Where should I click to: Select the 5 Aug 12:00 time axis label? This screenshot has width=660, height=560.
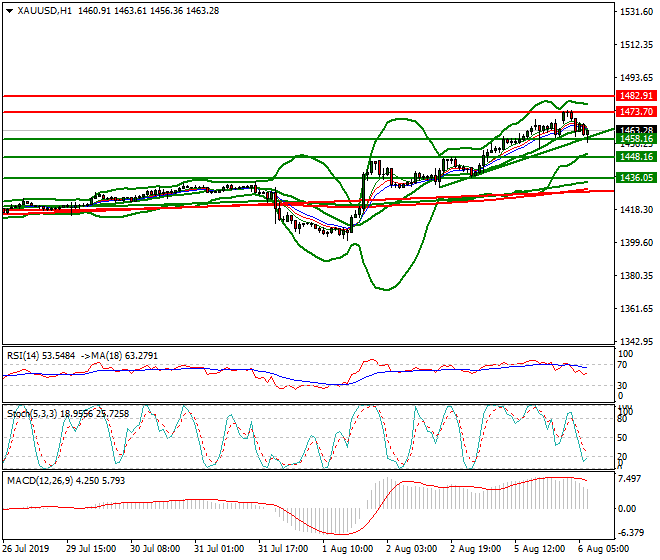540,549
